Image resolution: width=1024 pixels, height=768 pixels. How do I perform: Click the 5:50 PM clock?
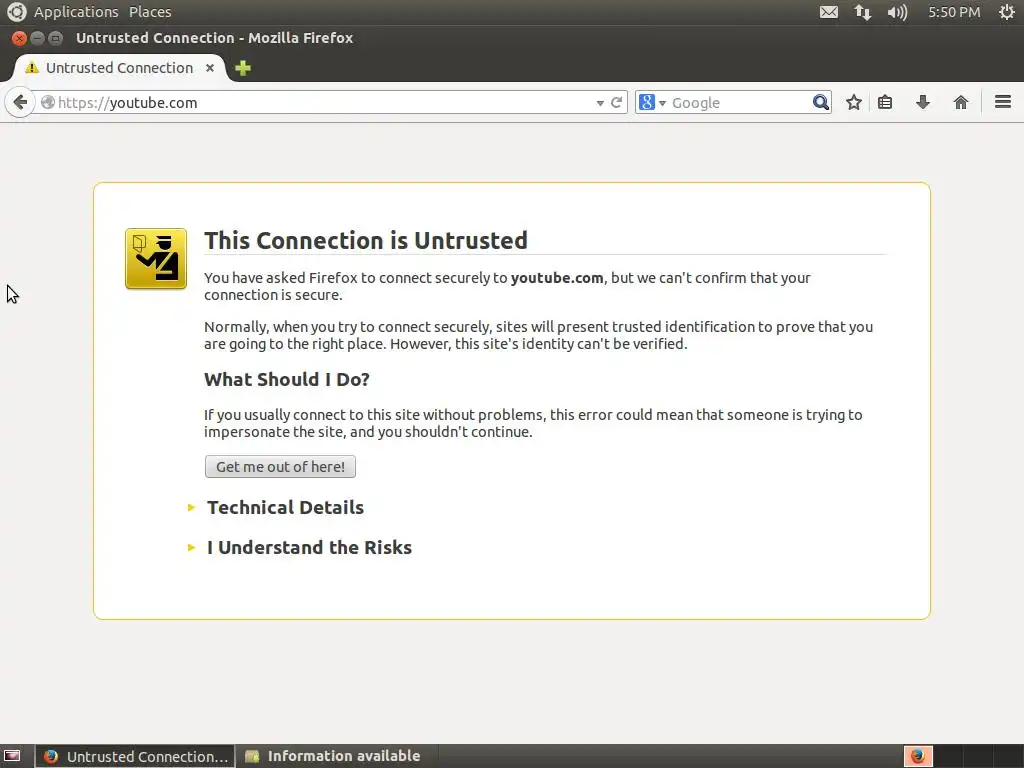pyautogui.click(x=954, y=12)
